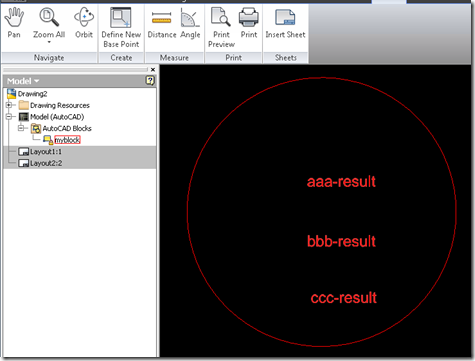Click Define New Base Point
Viewport: 475px width, 361px height.
click(121, 28)
